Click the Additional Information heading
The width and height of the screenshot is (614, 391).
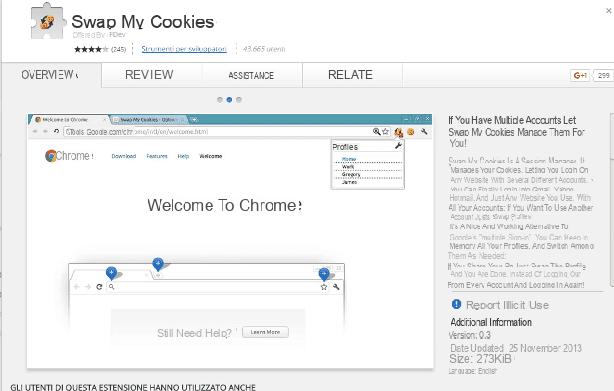coord(491,322)
